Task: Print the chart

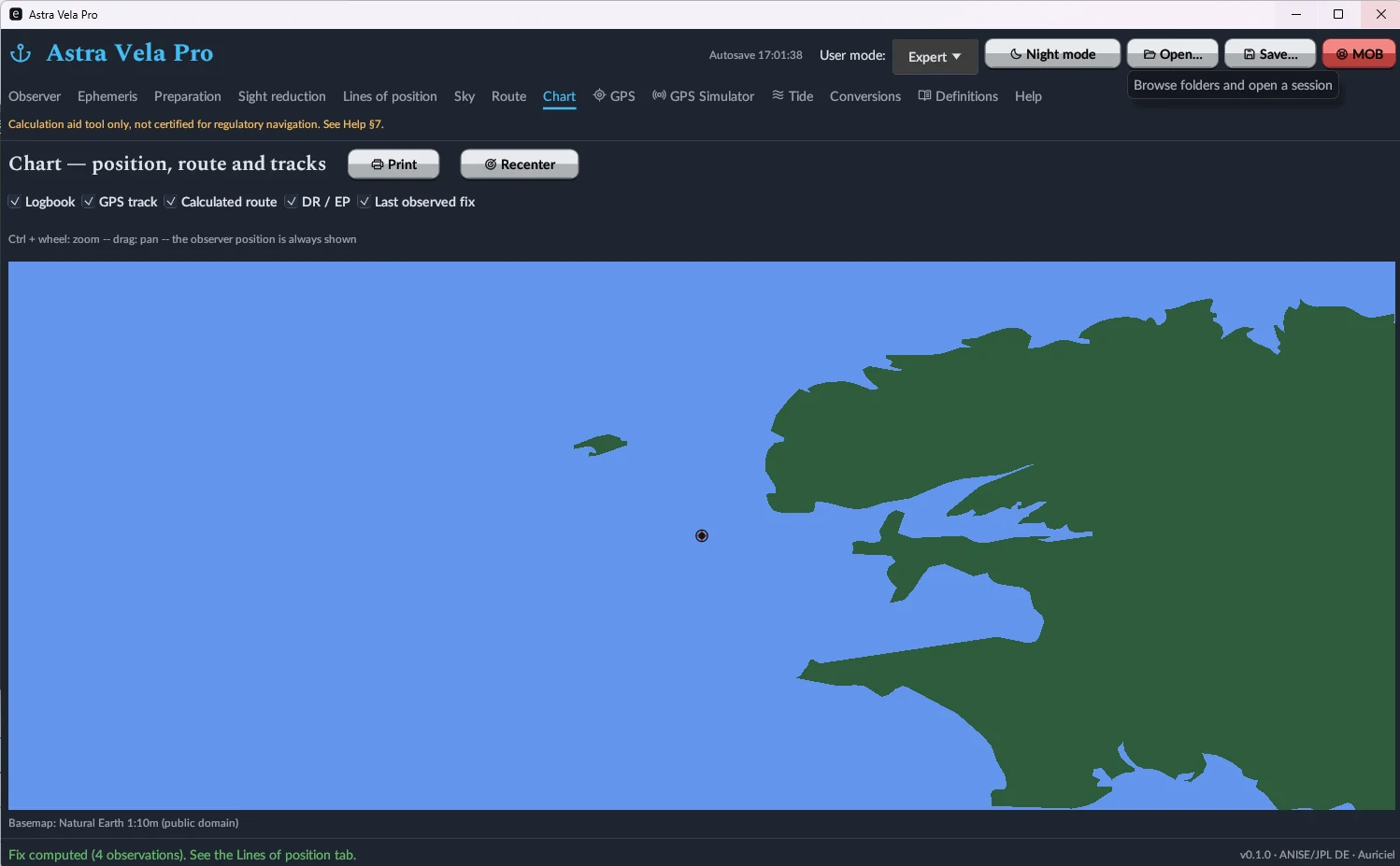Action: (393, 164)
